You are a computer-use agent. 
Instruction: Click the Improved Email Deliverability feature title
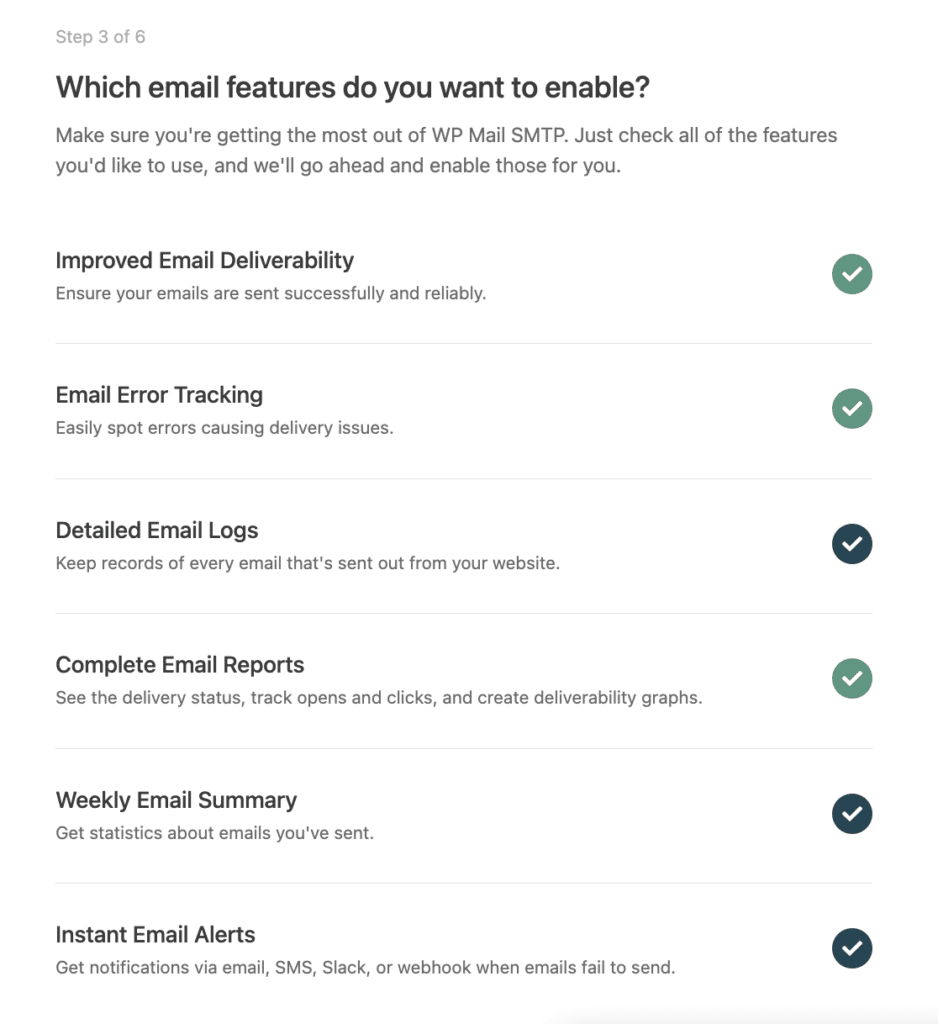[x=204, y=260]
